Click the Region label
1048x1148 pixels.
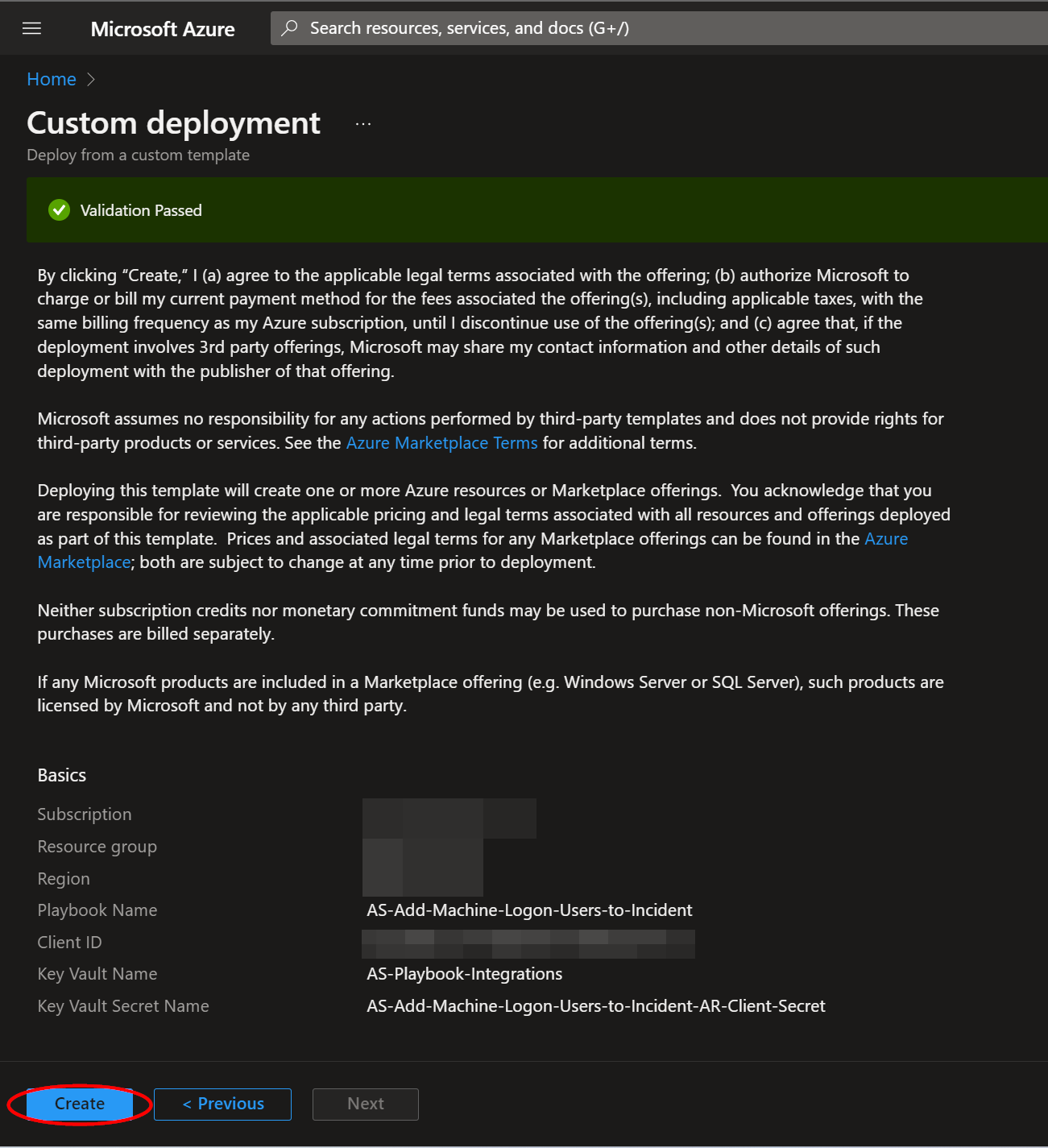click(64, 879)
